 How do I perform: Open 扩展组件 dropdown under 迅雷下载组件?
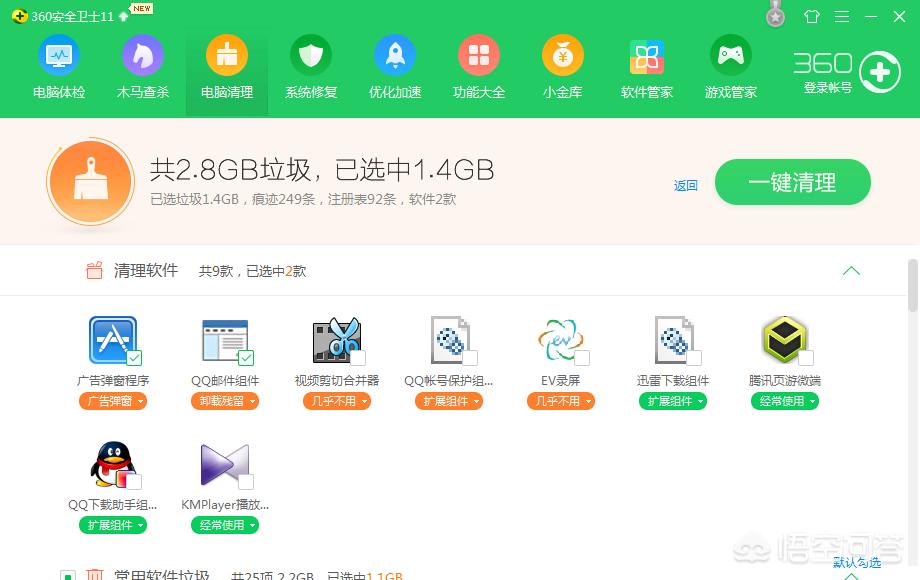click(x=673, y=401)
